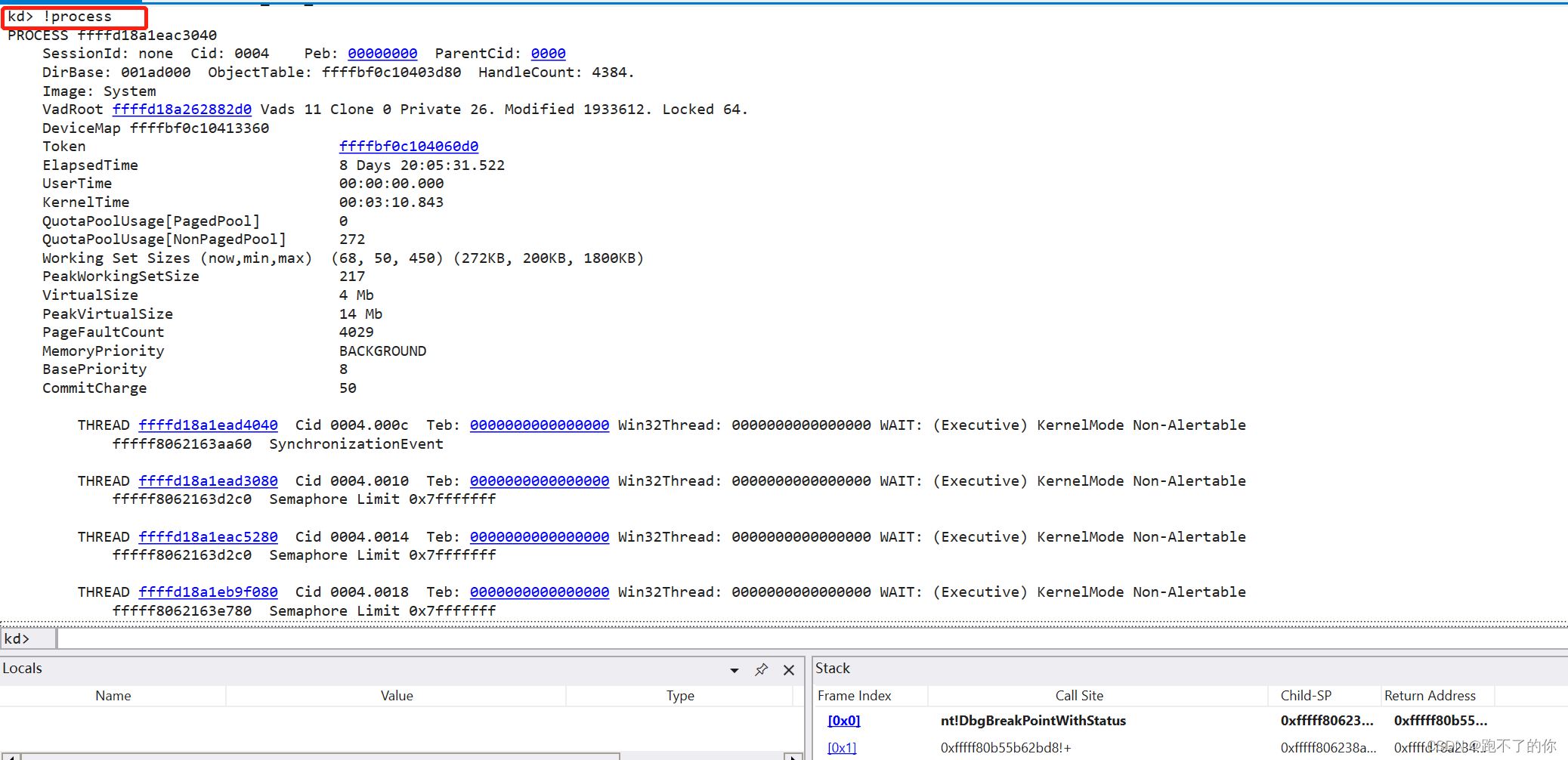Click nt!DbgBreakPointWithStatus call site cell
Image resolution: width=1568 pixels, height=760 pixels.
[x=1033, y=721]
